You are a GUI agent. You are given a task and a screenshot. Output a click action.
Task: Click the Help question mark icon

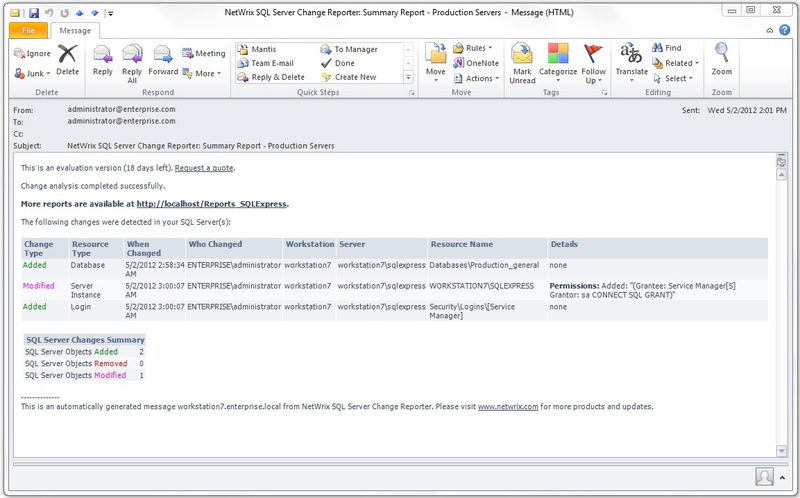(x=785, y=30)
